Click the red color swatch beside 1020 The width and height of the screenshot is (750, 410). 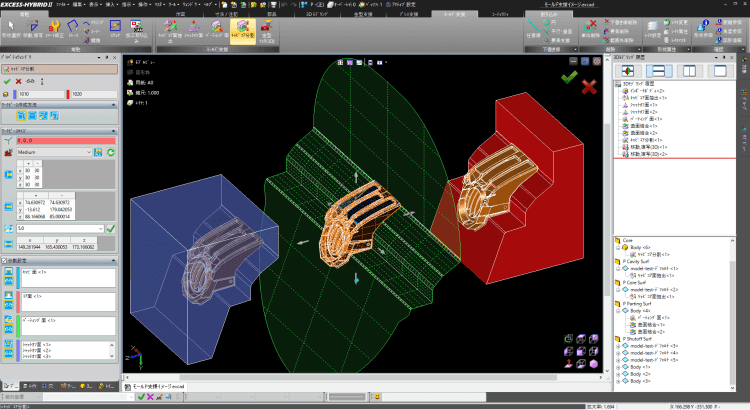click(x=68, y=94)
